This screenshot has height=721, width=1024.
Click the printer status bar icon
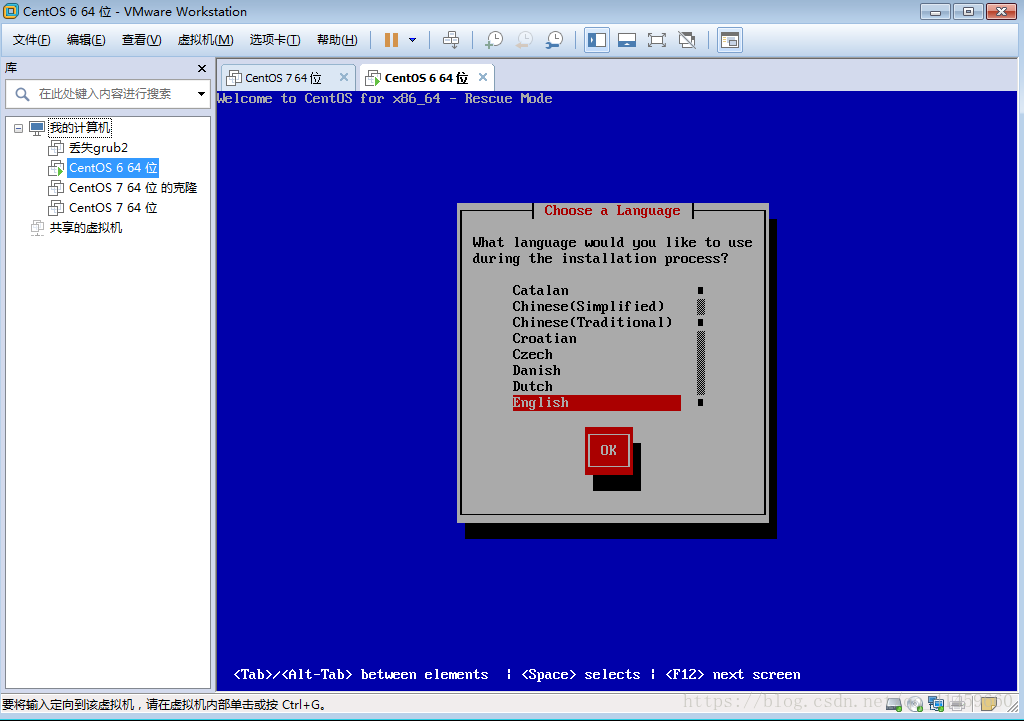pyautogui.click(x=957, y=704)
